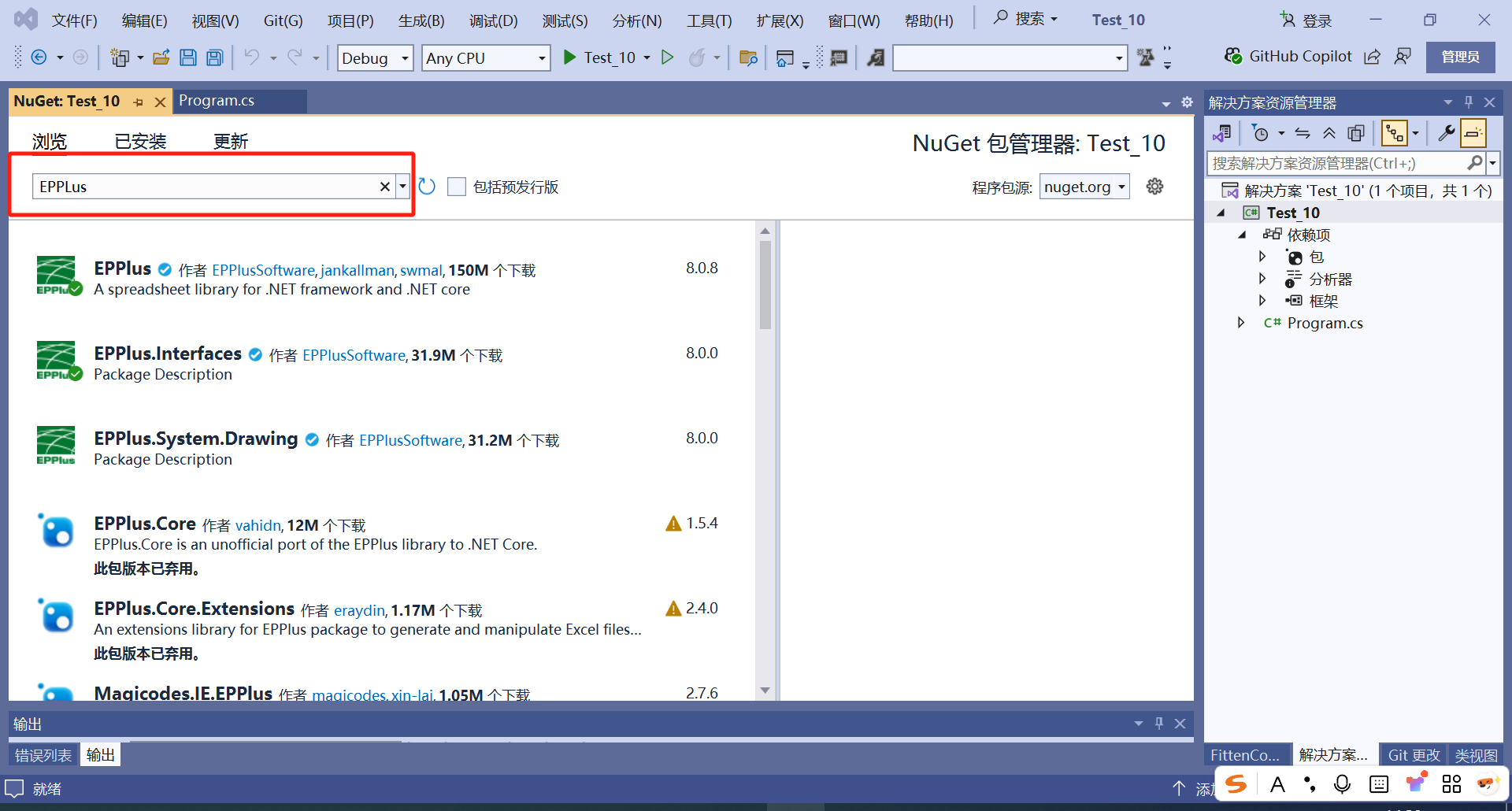
Task: Toggle include prerelease checkbox
Action: [457, 187]
